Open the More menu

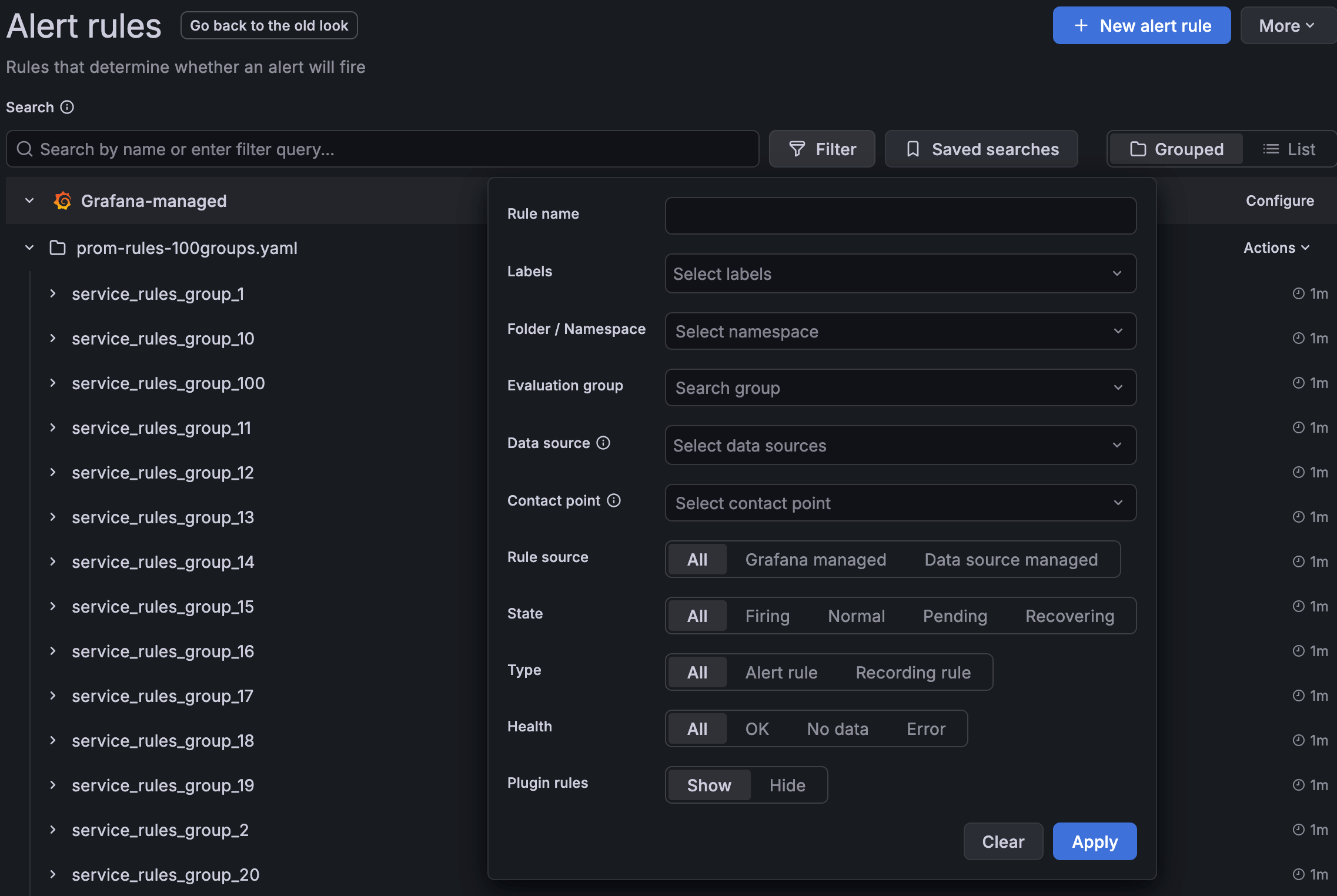tap(1287, 25)
